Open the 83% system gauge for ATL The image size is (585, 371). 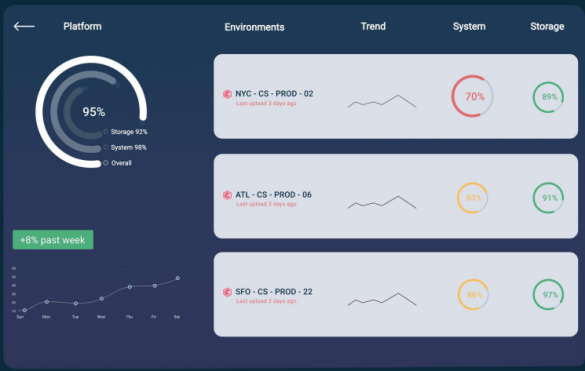pyautogui.click(x=472, y=198)
